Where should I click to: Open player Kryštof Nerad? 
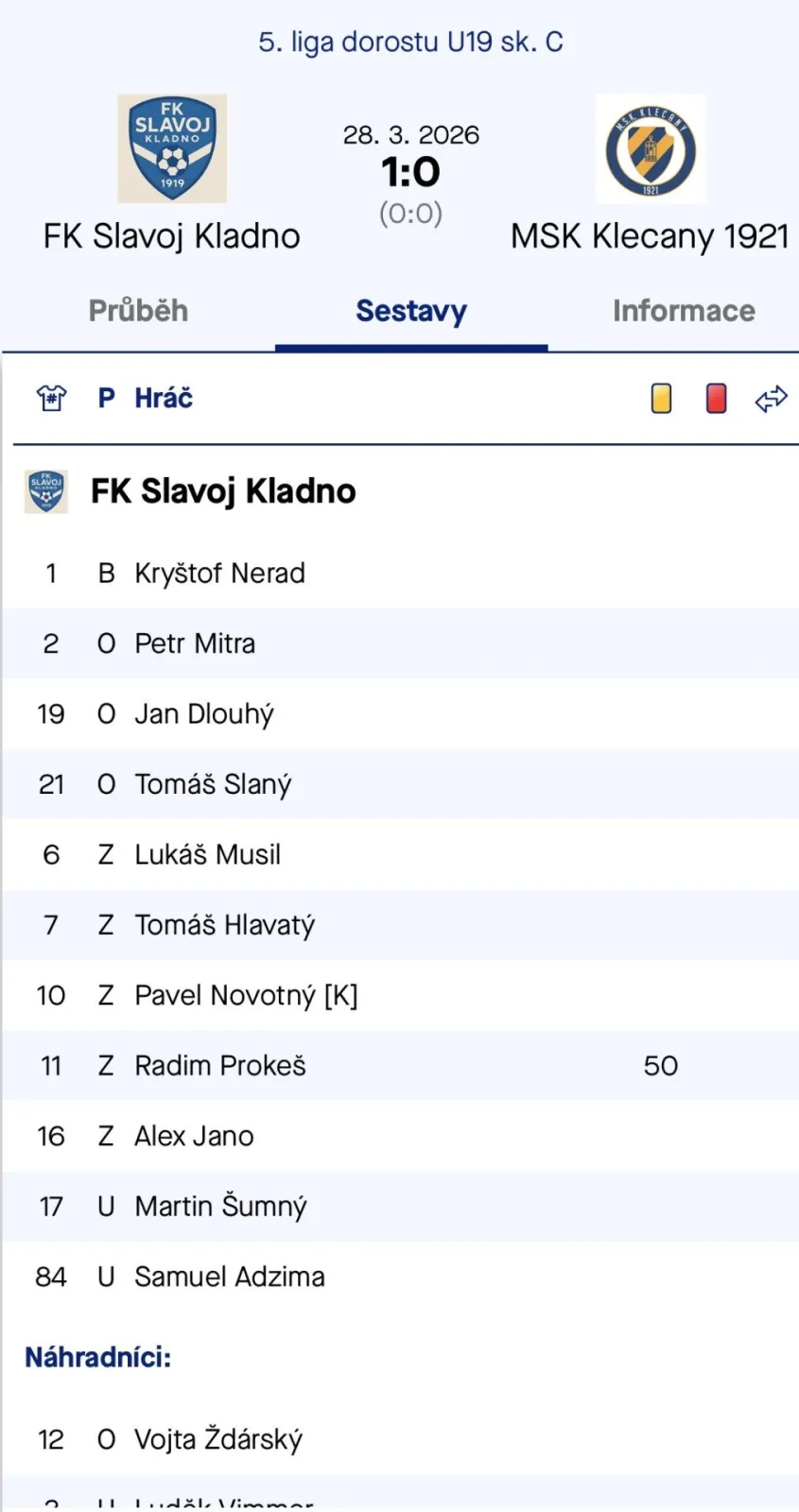coord(219,574)
